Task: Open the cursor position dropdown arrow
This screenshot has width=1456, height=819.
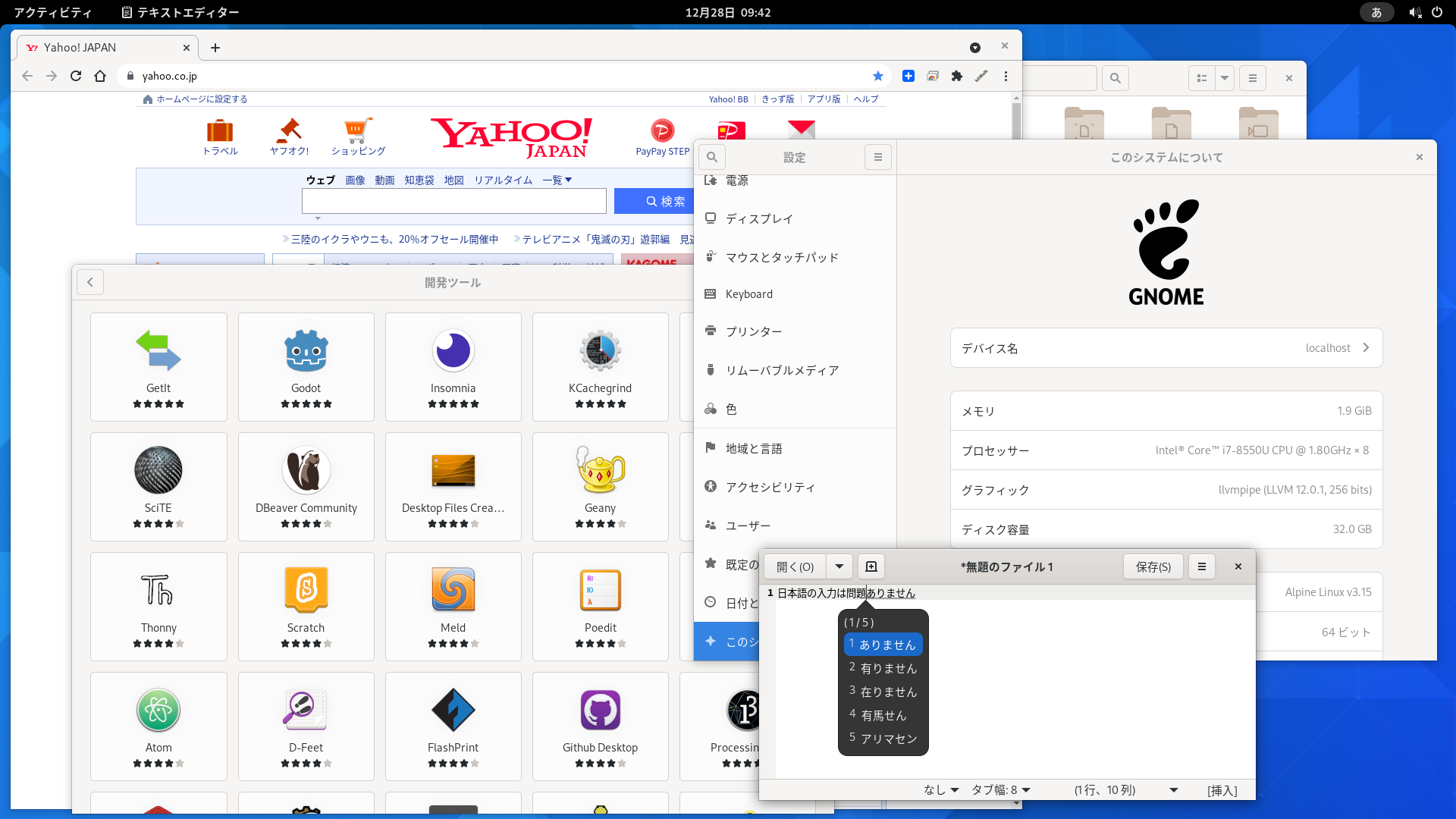Action: click(x=1174, y=790)
